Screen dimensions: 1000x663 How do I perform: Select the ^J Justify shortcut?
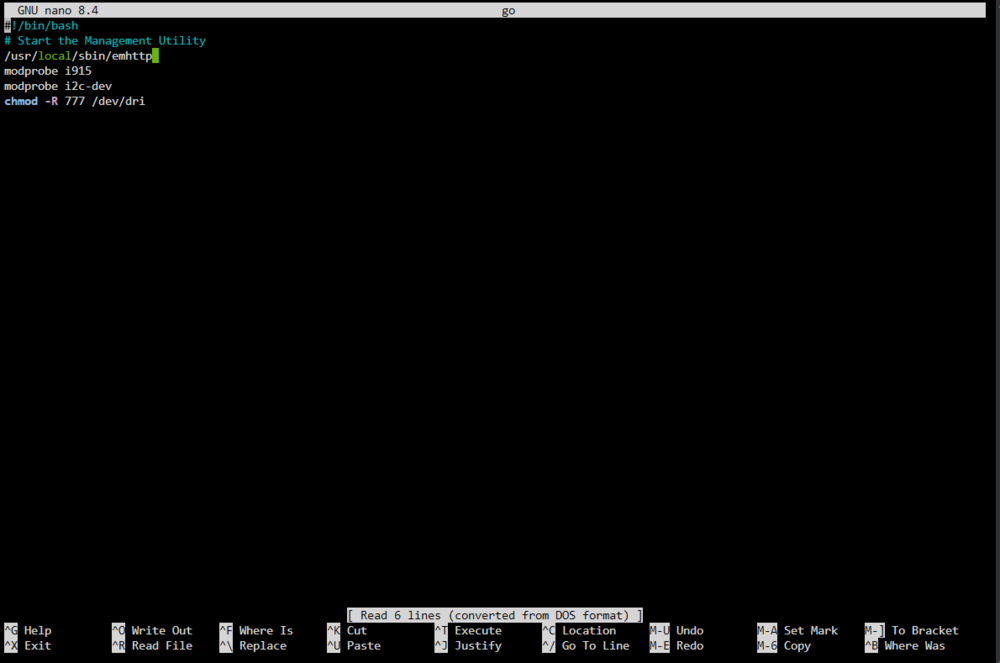click(469, 646)
